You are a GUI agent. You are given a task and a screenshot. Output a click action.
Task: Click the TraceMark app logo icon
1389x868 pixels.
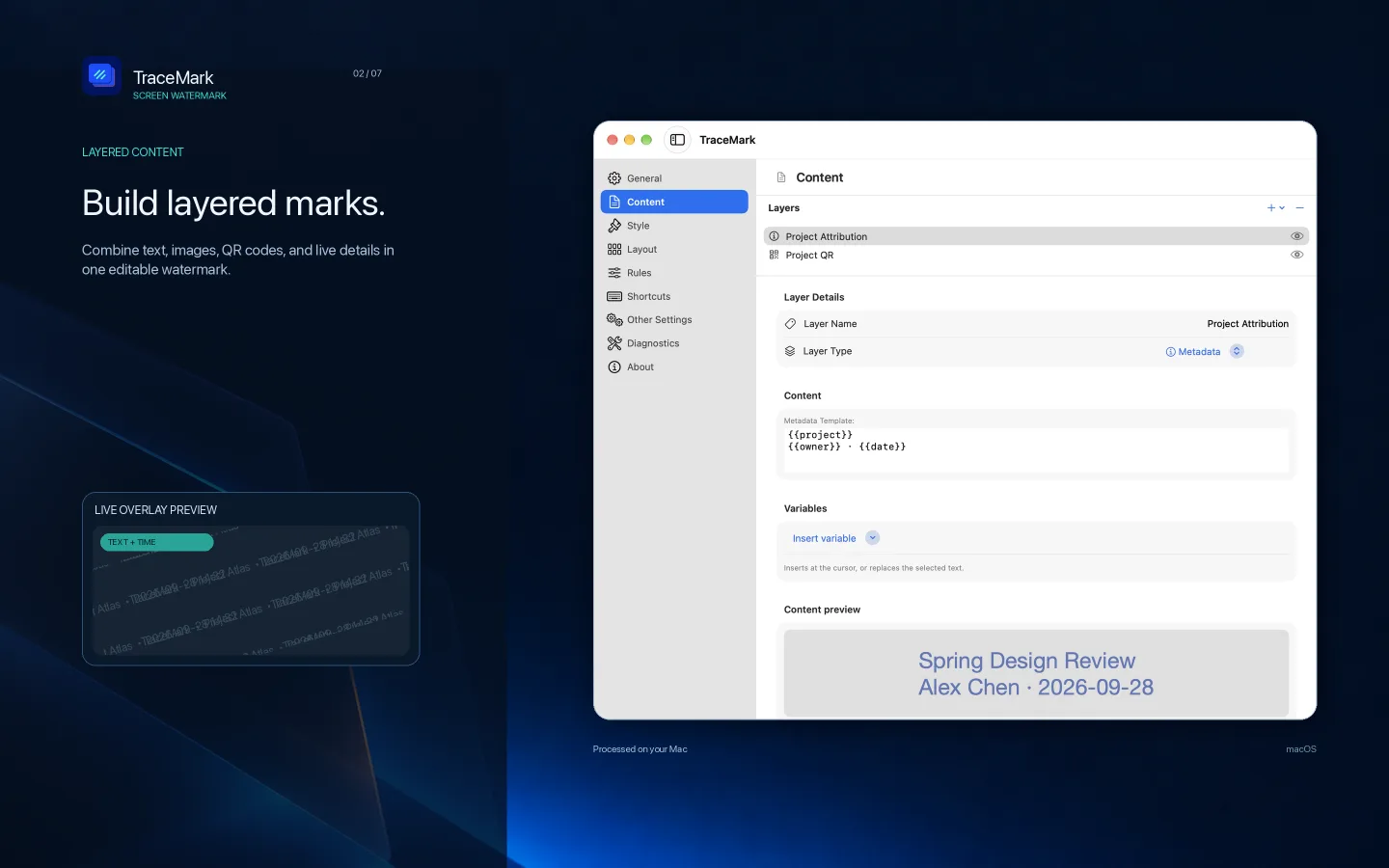pos(101,75)
